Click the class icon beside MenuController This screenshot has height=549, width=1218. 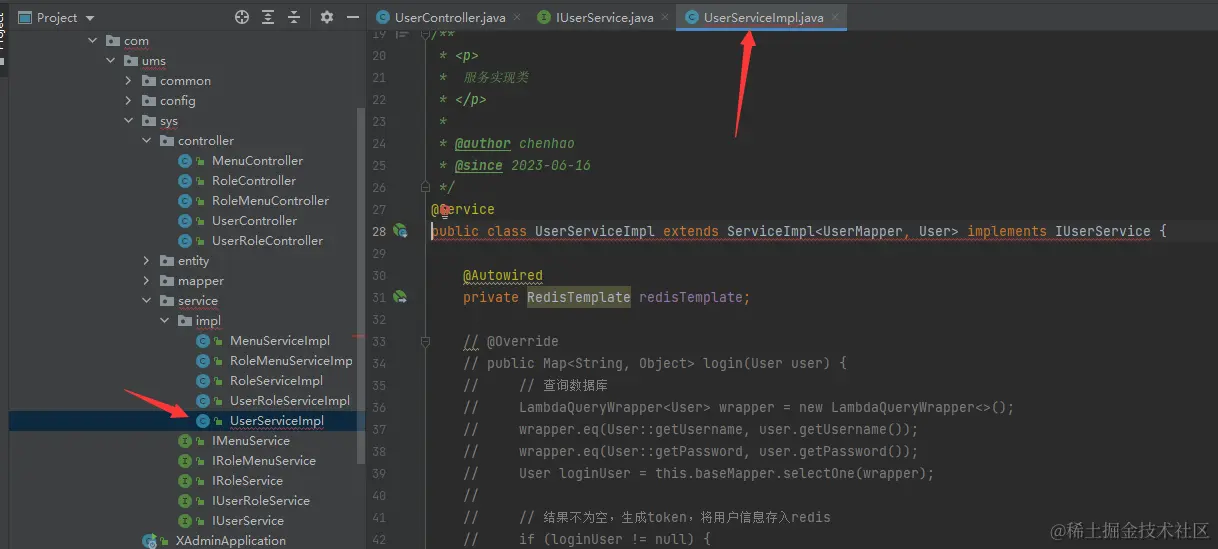pyautogui.click(x=185, y=161)
